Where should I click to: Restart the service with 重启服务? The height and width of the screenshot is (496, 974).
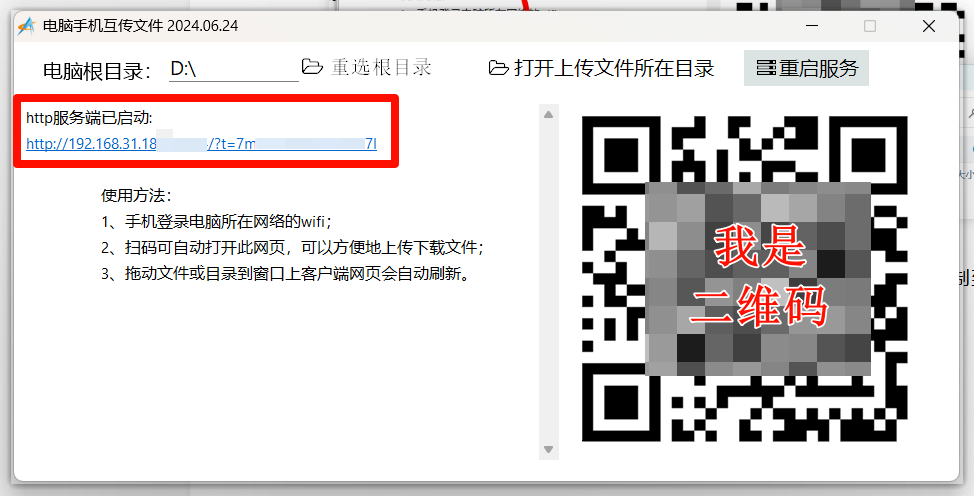pyautogui.click(x=806, y=68)
